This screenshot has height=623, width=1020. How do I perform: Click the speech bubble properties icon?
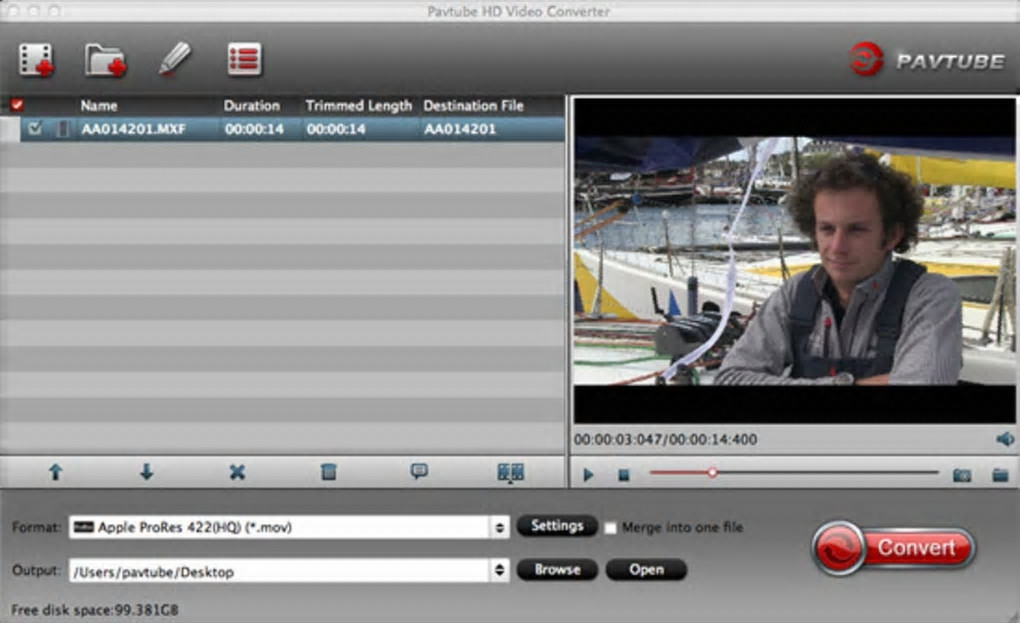pyautogui.click(x=419, y=471)
